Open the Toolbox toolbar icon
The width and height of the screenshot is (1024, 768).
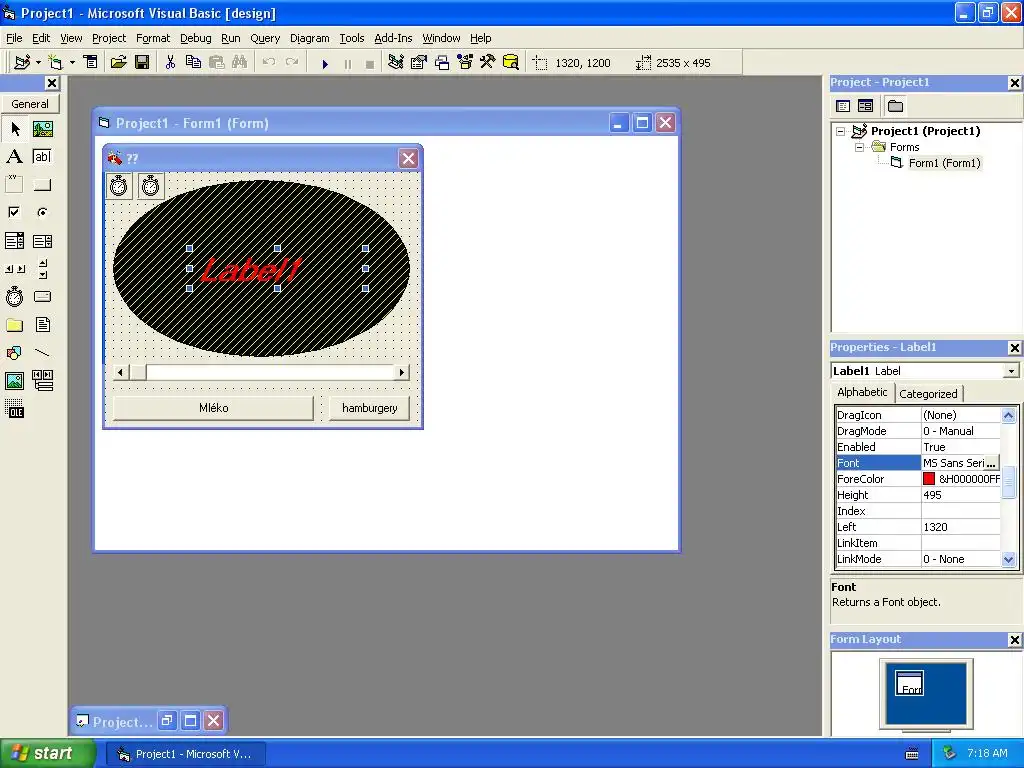tap(488, 63)
